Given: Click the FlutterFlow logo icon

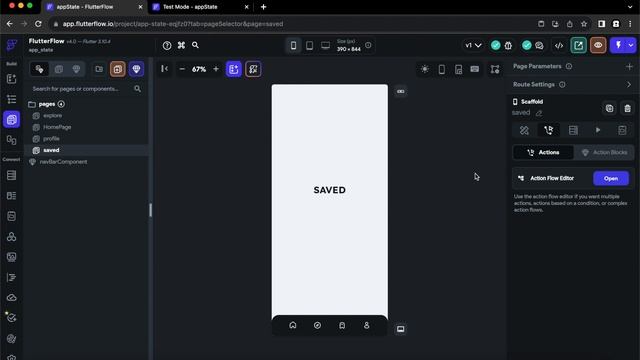Looking at the screenshot, I should point(12,45).
